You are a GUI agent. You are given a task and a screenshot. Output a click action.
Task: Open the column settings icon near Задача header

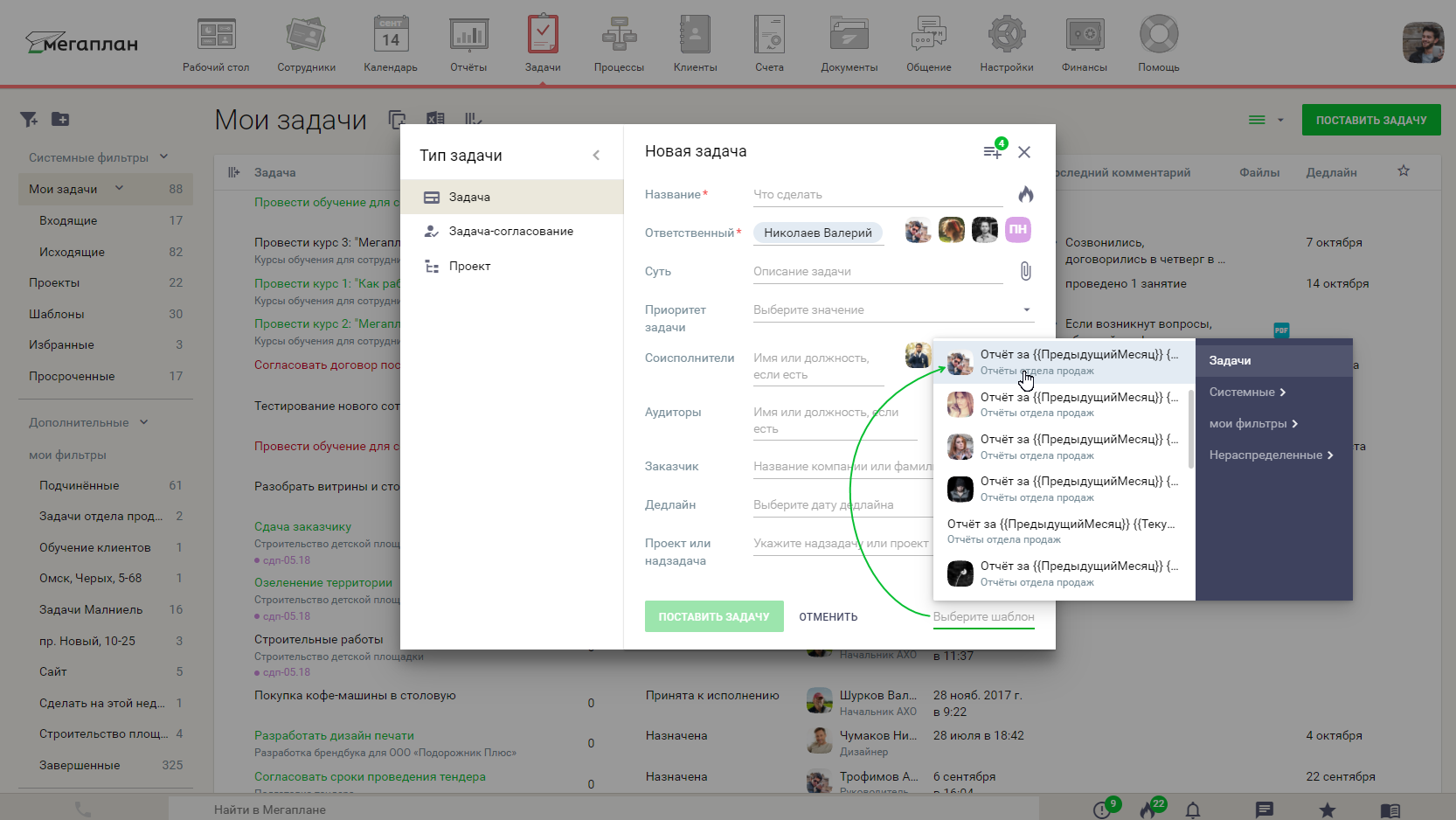(233, 172)
